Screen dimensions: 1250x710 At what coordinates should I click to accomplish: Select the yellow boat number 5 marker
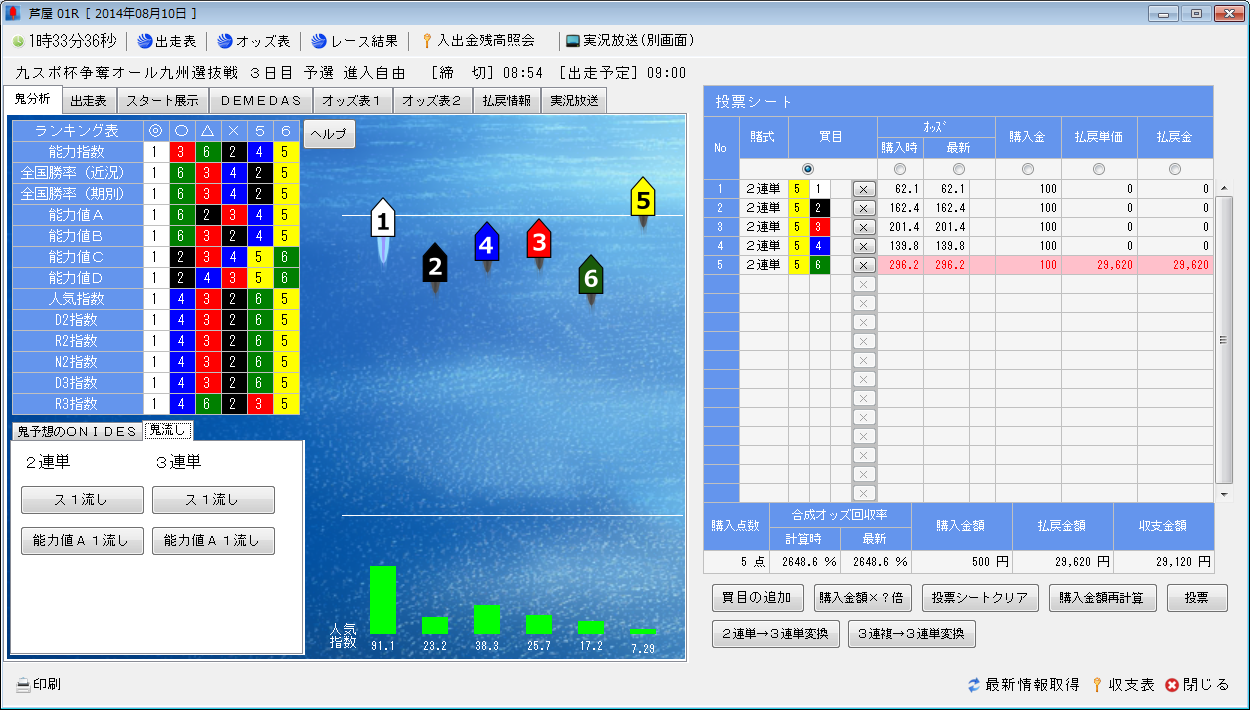tap(643, 199)
